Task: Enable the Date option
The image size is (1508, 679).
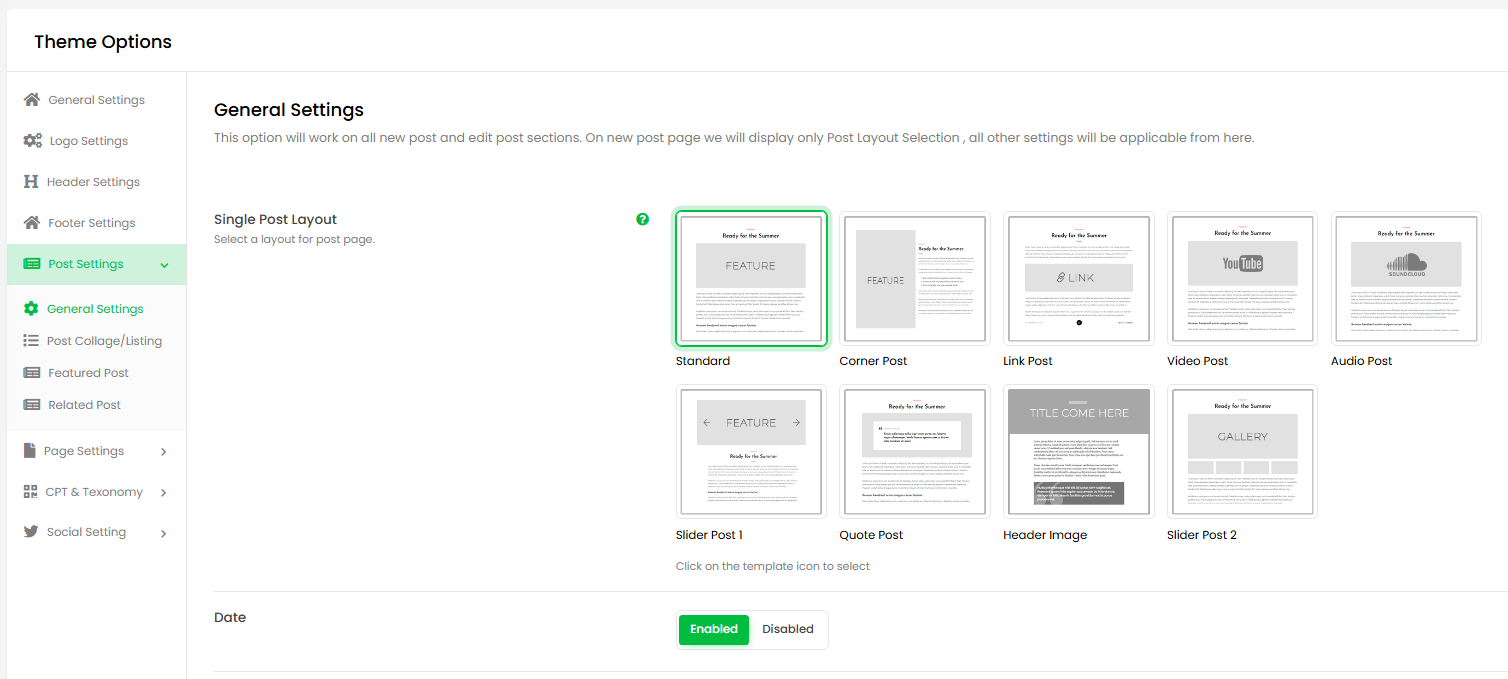Action: [713, 629]
